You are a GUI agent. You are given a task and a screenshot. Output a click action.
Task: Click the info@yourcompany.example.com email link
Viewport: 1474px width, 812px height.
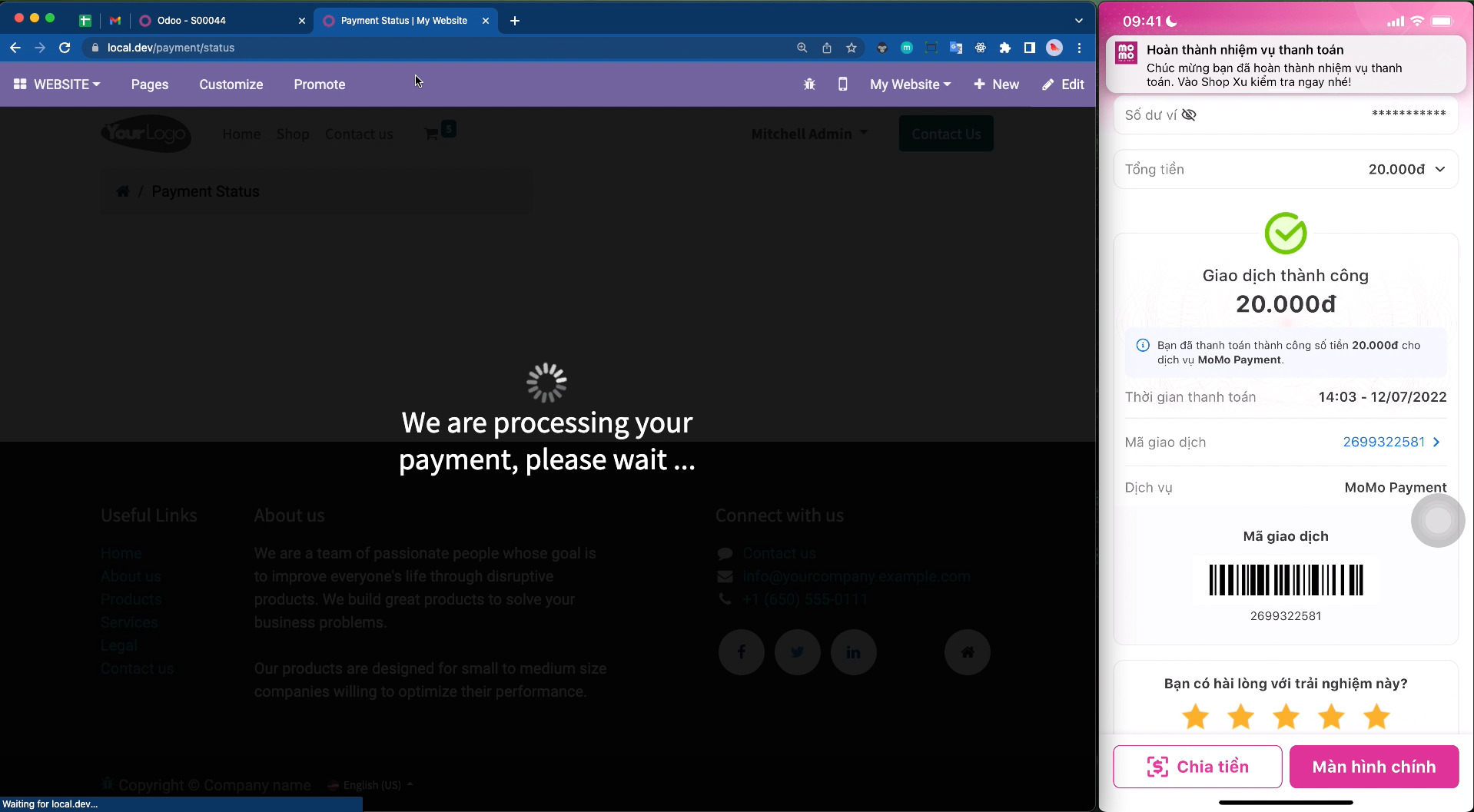pos(856,576)
